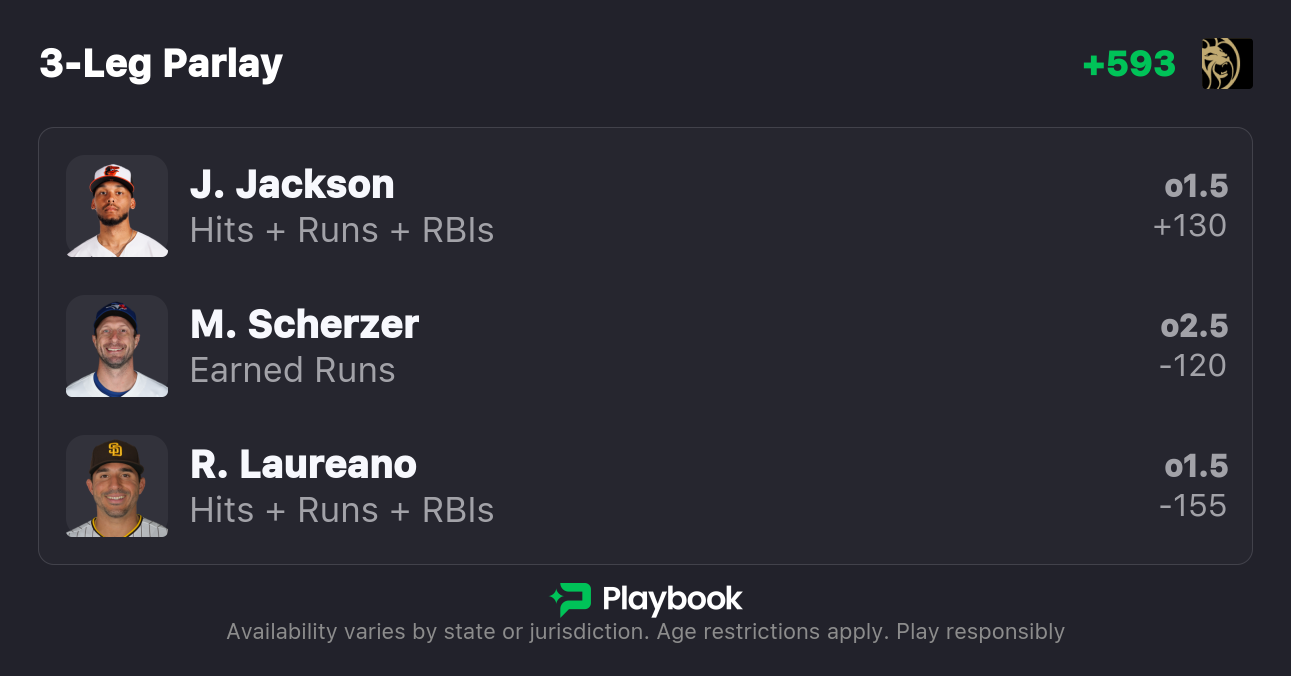Click R. Laureano's o1.5 line

tap(1196, 466)
